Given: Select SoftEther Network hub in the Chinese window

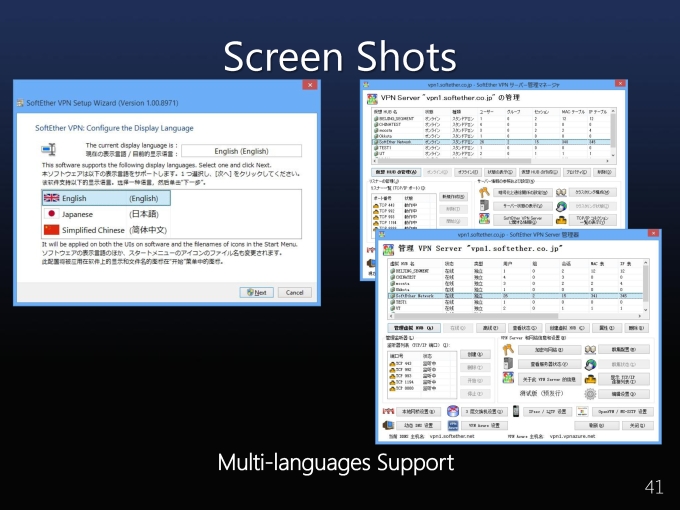Looking at the screenshot, I should [x=515, y=296].
